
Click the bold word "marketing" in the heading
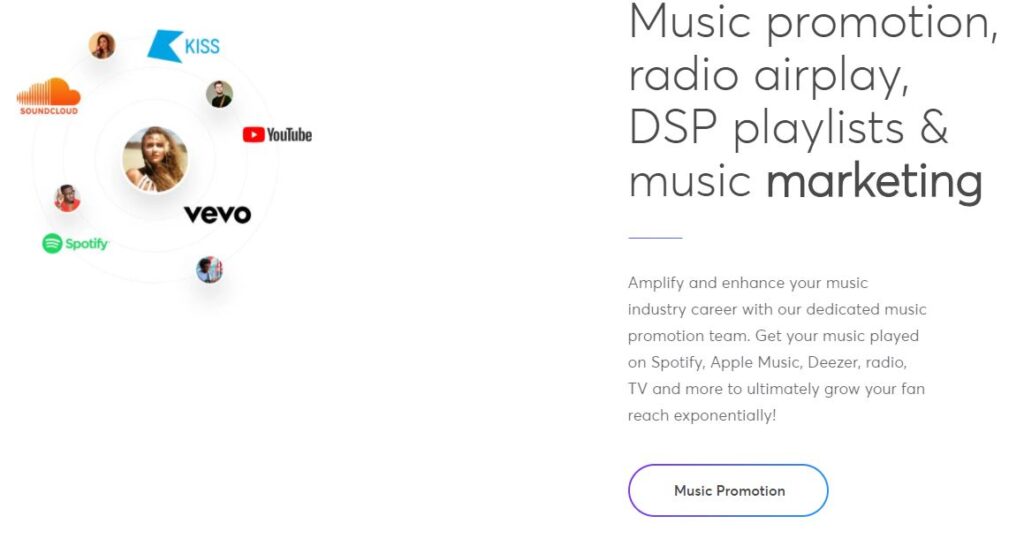(874, 181)
